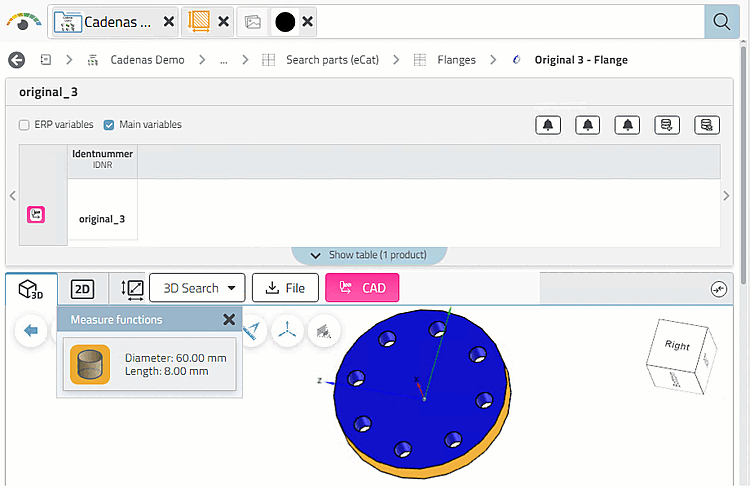Click the magnifier search button
The image size is (750, 488).
pos(721,22)
